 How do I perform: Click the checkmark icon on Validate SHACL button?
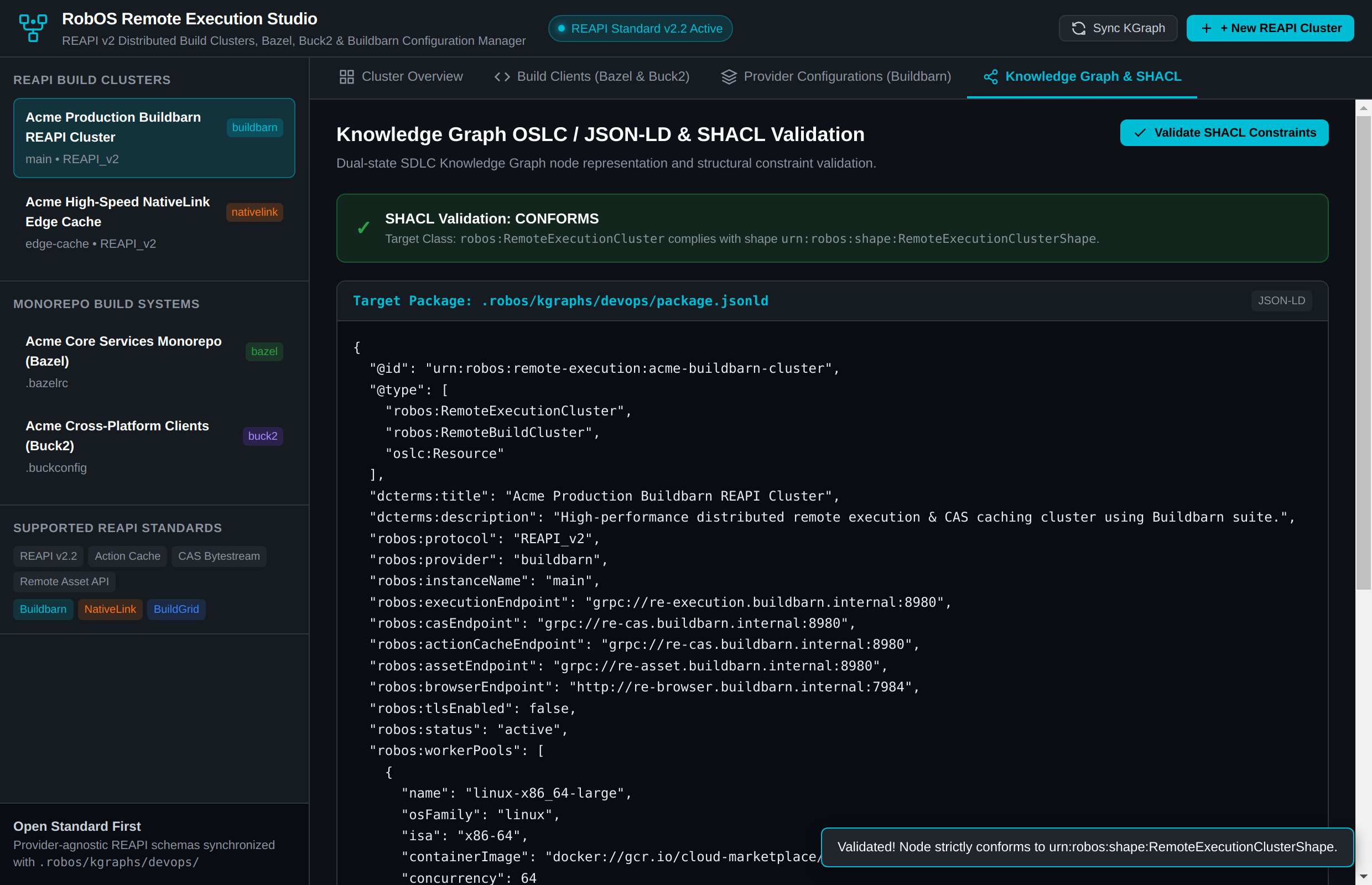click(1139, 133)
